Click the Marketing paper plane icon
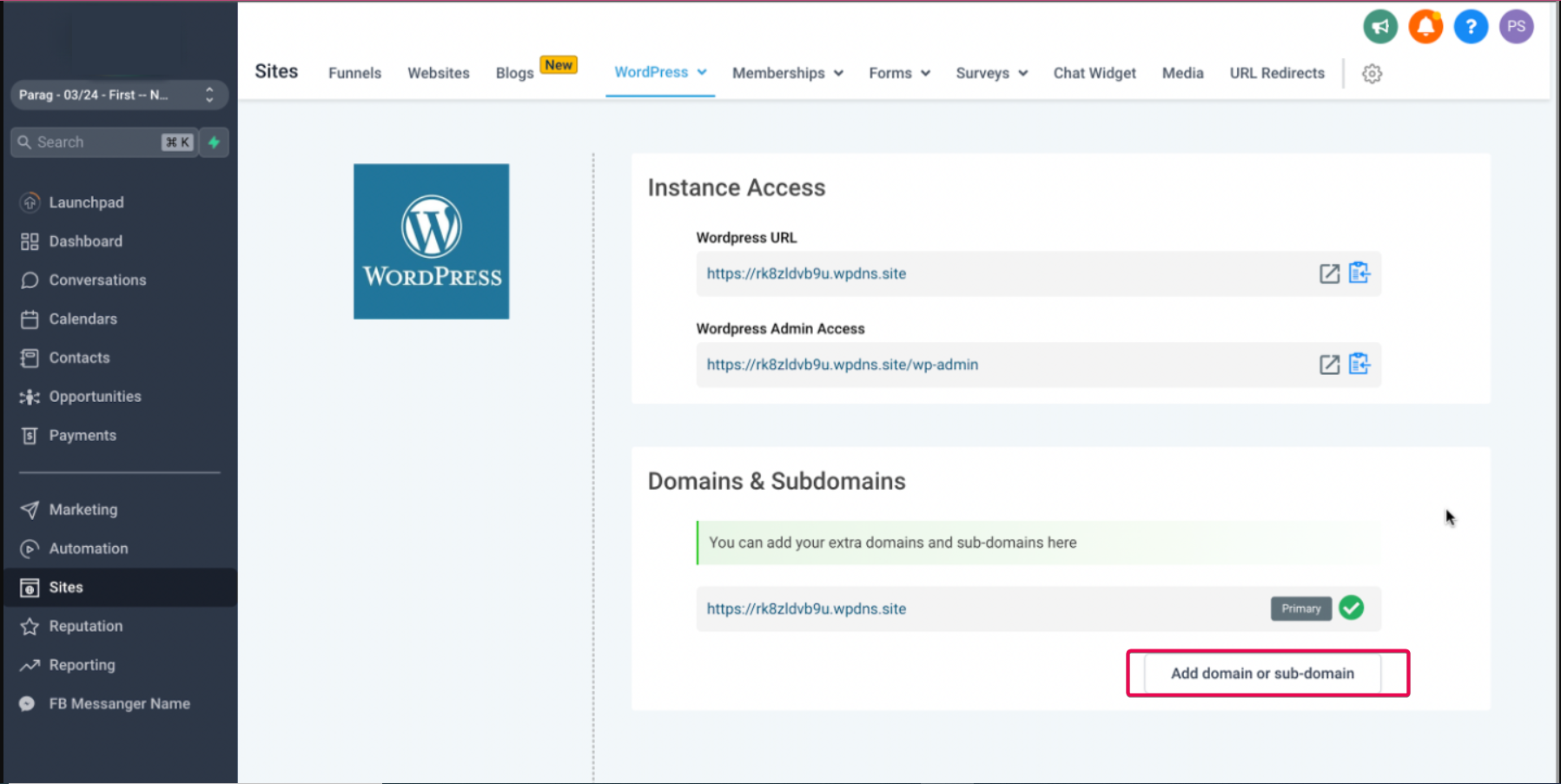This screenshot has width=1561, height=784. click(x=30, y=510)
